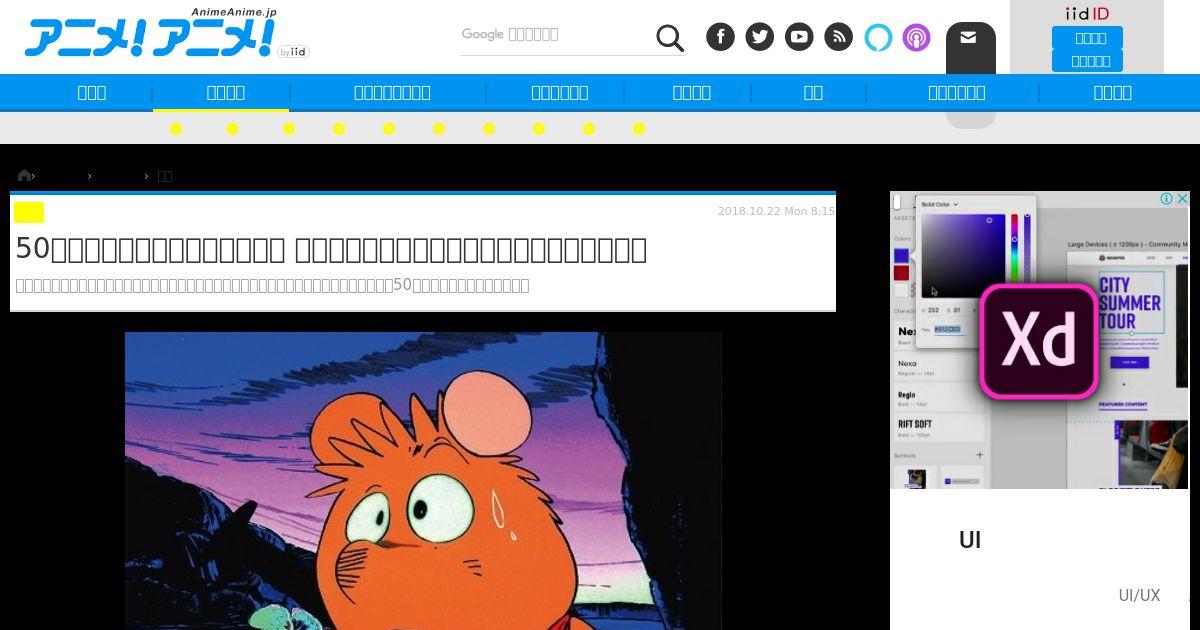Click the magnifier search icon
The image size is (1200, 630).
670,38
